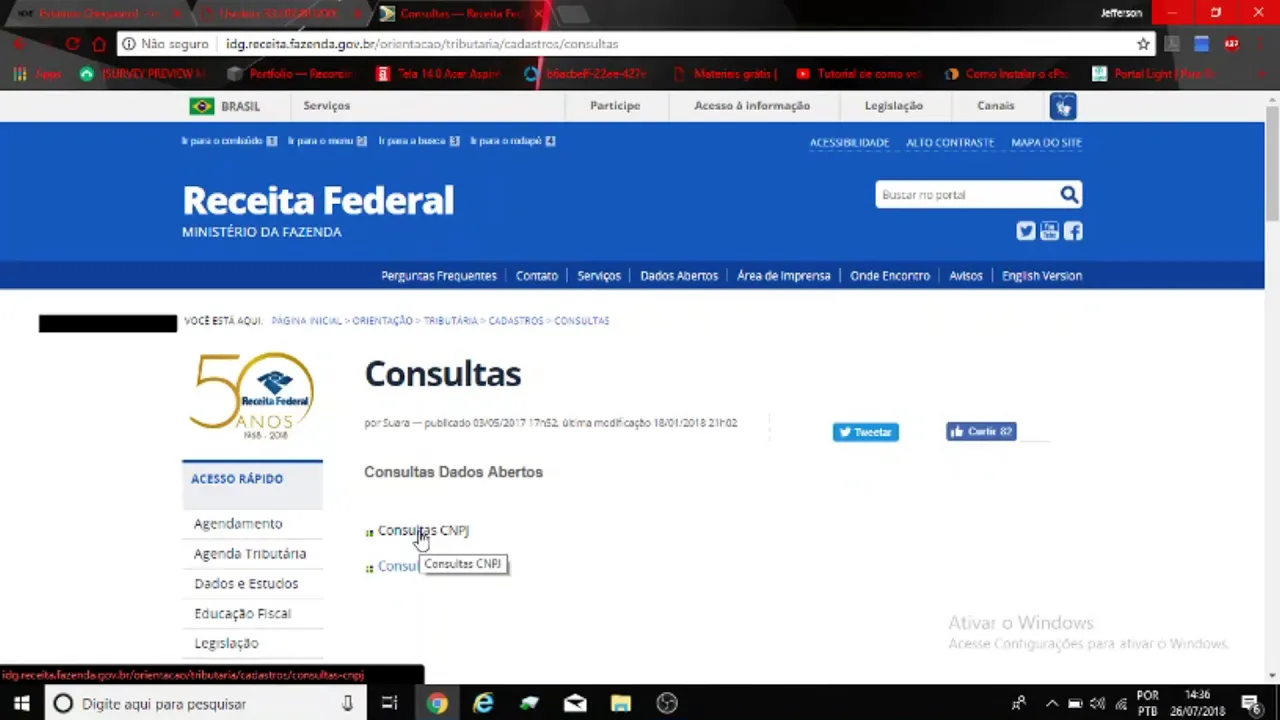The image size is (1280, 720).
Task: Open MAPA DO SITE link
Action: 1046,143
